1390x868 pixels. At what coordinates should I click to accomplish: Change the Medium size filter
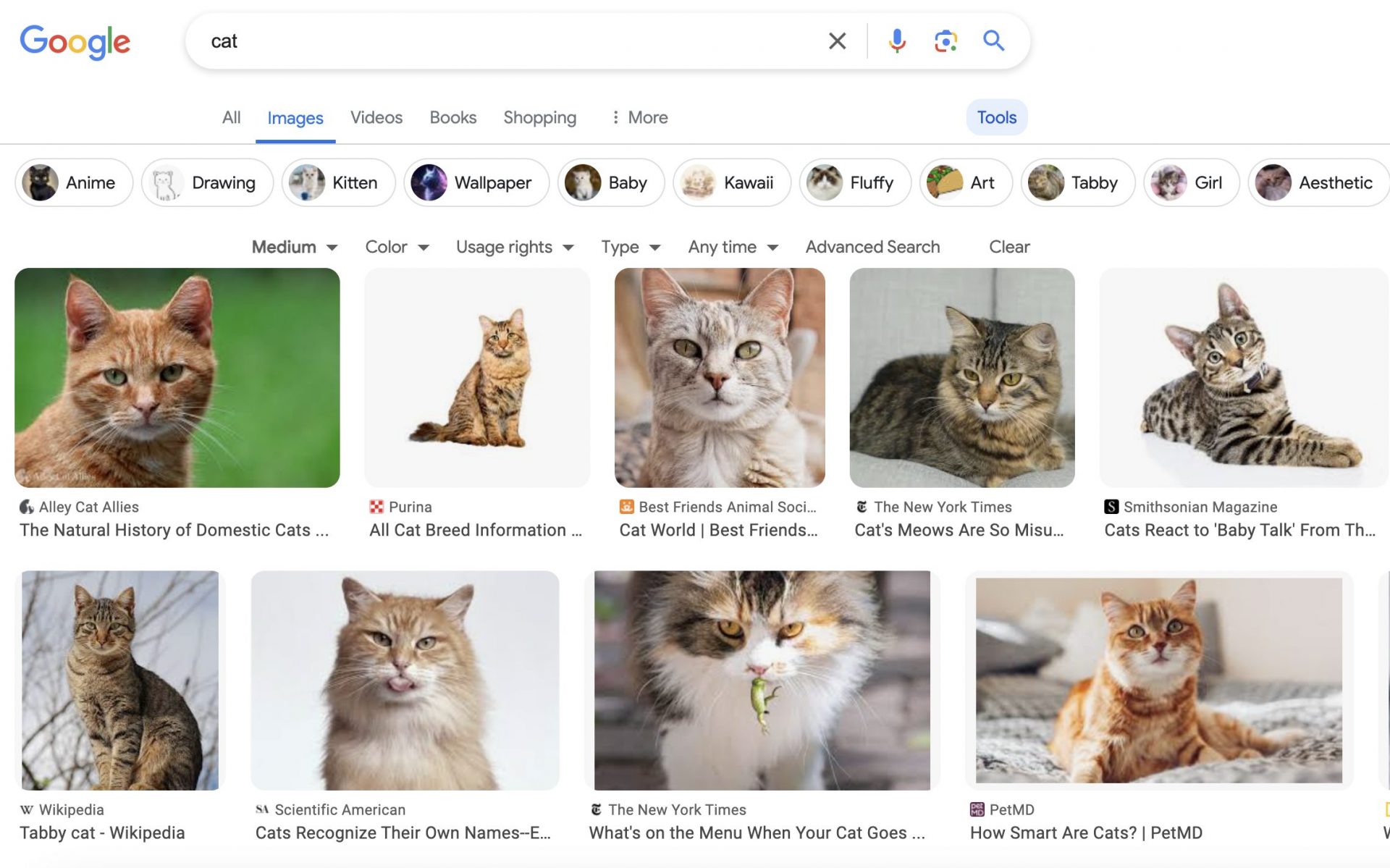pos(293,247)
